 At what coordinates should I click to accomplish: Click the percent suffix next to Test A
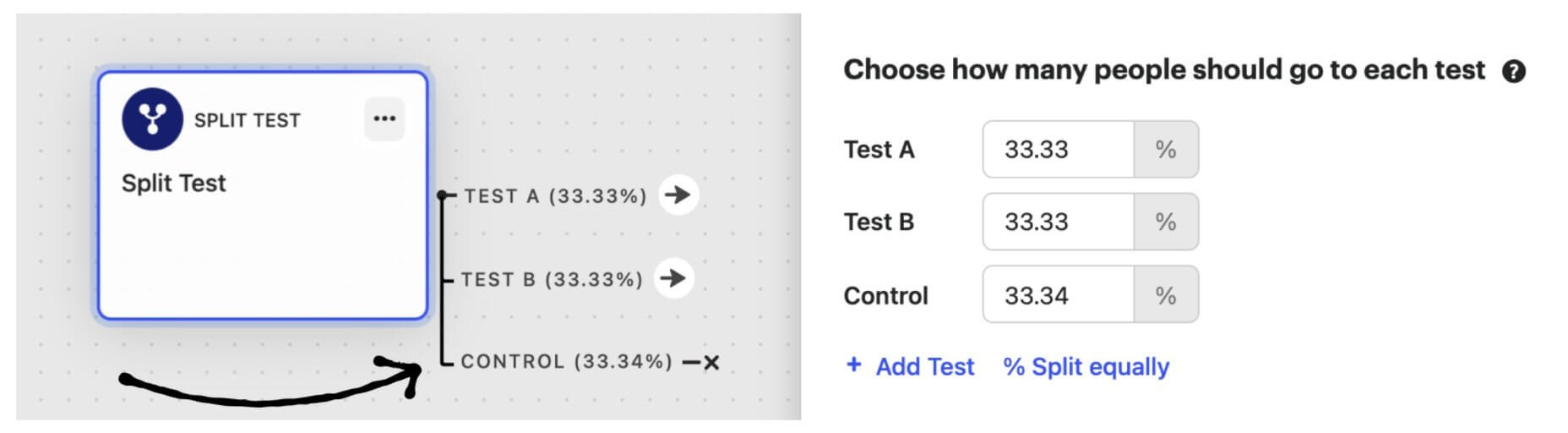point(1165,150)
